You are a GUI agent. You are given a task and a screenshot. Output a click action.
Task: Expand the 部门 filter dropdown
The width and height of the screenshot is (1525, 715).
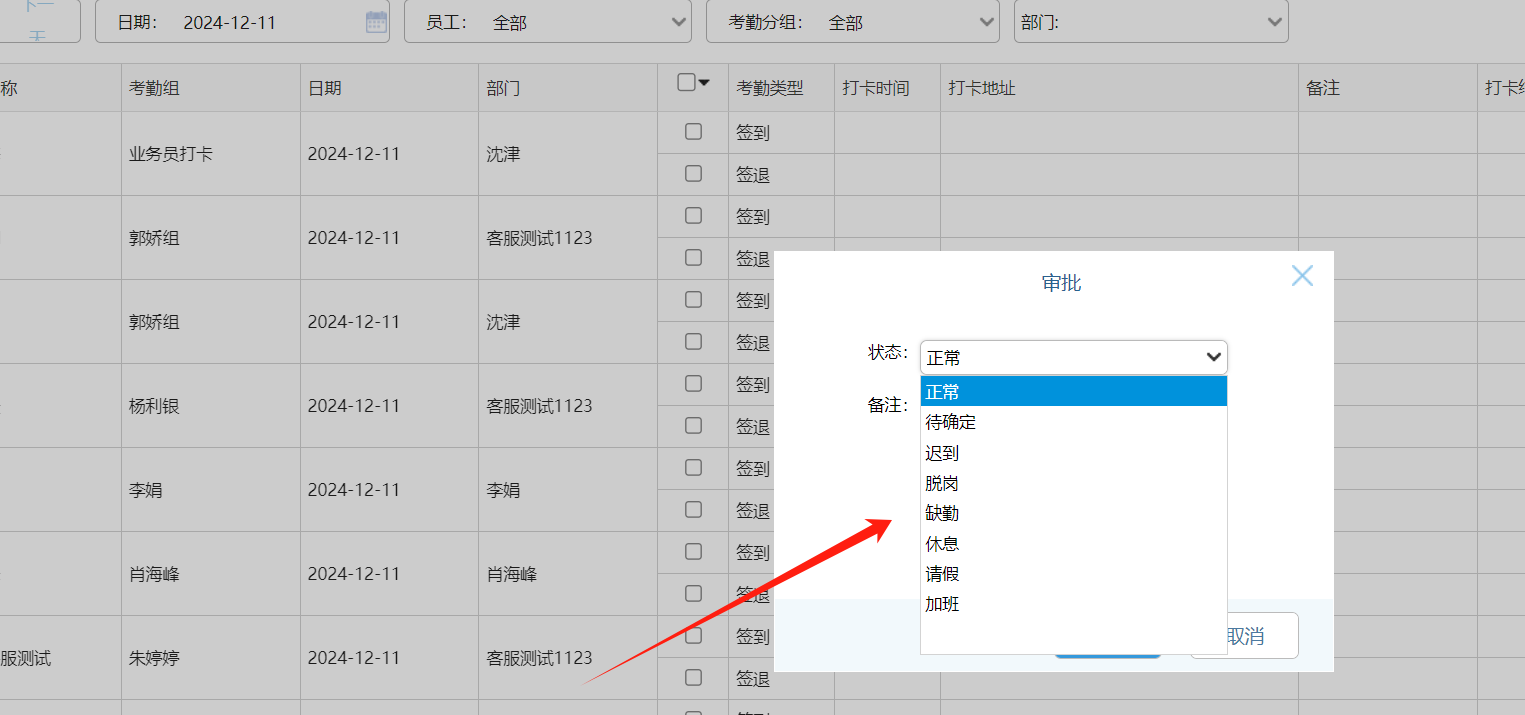pyautogui.click(x=1150, y=22)
